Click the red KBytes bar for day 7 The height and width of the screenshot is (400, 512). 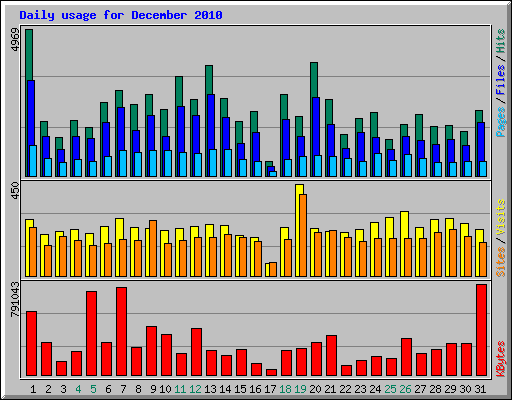[x=121, y=331]
